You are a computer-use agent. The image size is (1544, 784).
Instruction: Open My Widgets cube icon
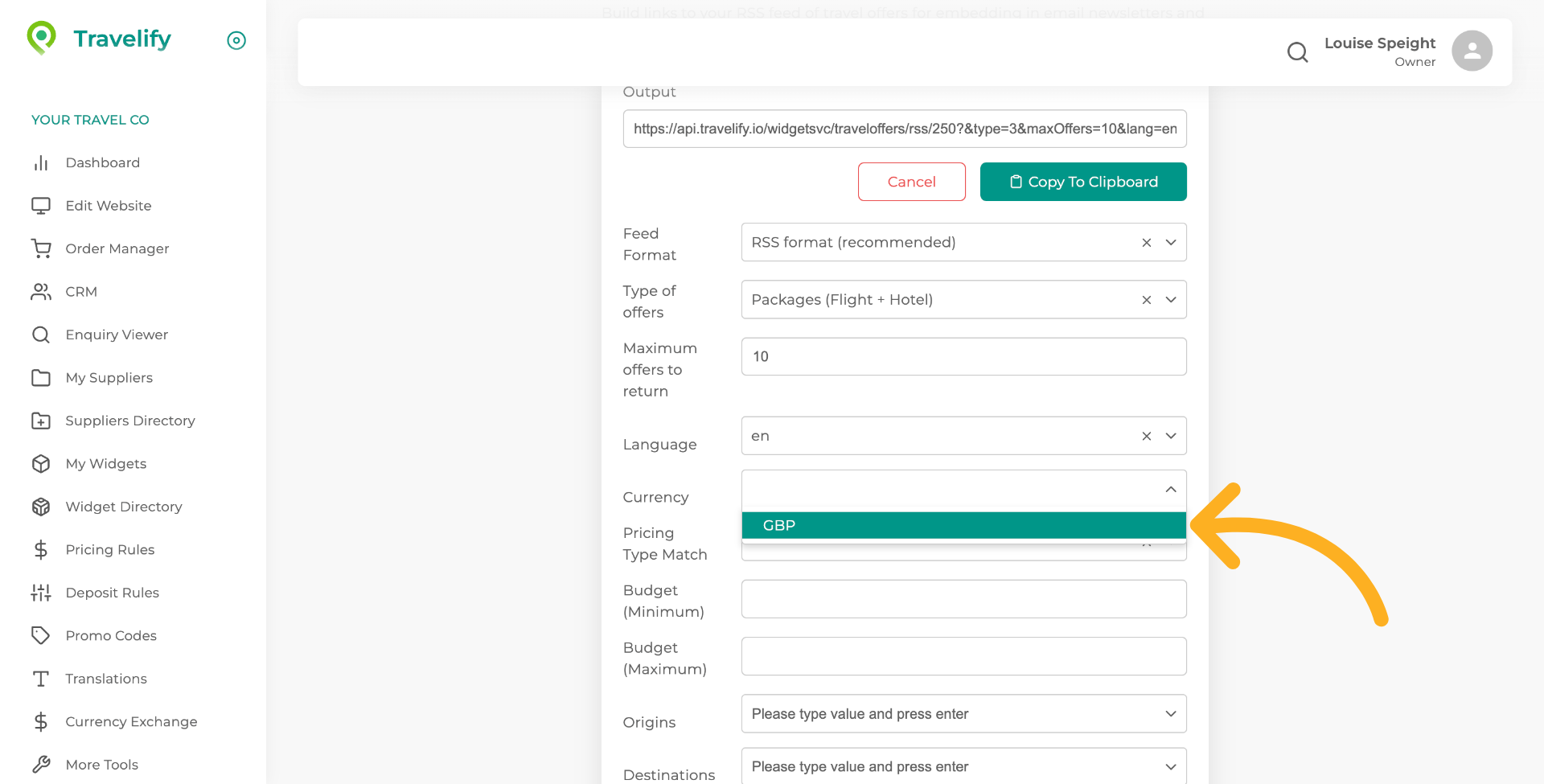[41, 464]
